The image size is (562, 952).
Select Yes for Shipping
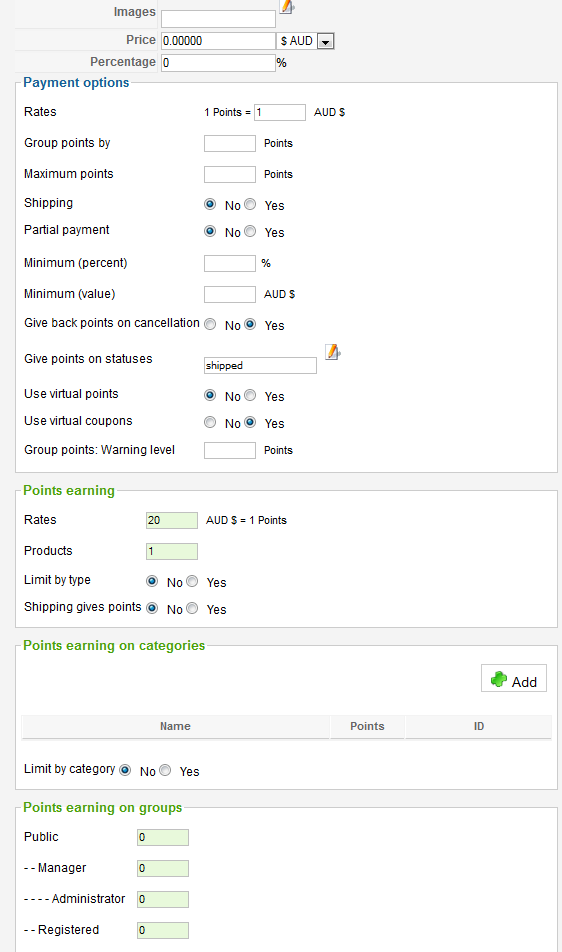(250, 205)
